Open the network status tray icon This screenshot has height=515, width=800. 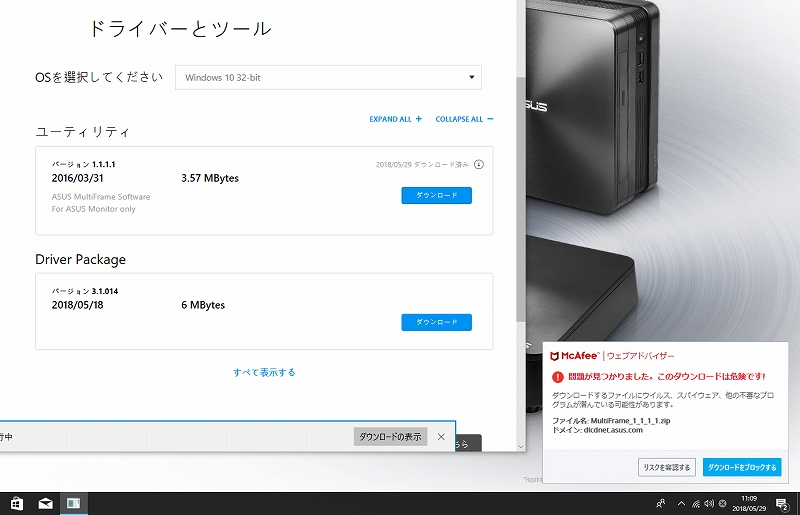695,504
